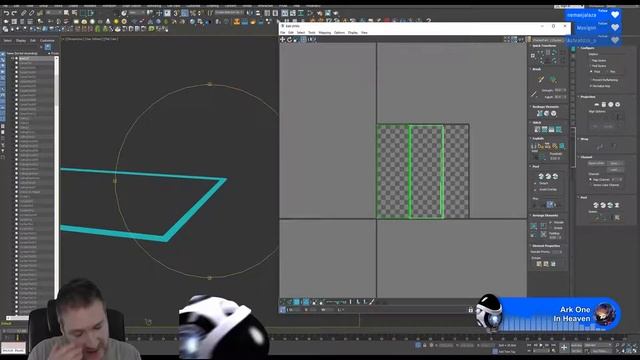The height and width of the screenshot is (360, 640).
Task: Click the Move tool in UV editor toolbar
Action: tap(282, 40)
